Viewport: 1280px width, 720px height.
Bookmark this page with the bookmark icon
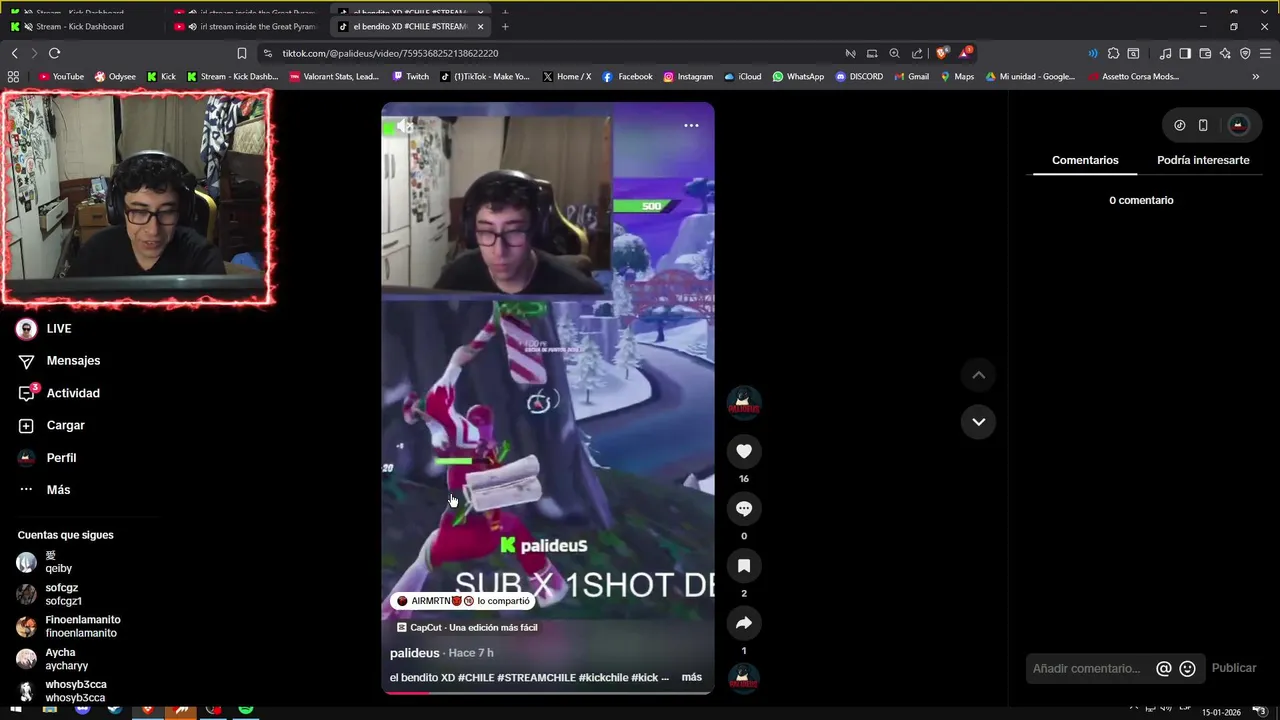point(242,53)
